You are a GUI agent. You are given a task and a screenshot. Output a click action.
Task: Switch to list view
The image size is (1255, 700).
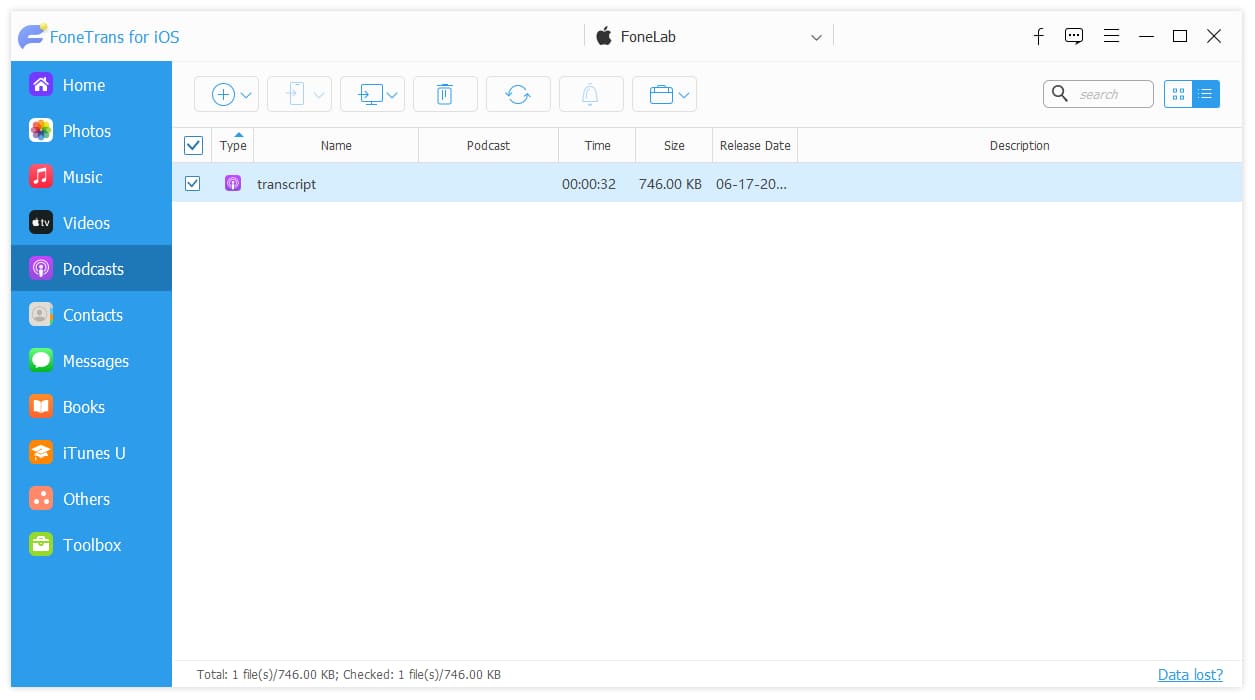pyautogui.click(x=1206, y=94)
